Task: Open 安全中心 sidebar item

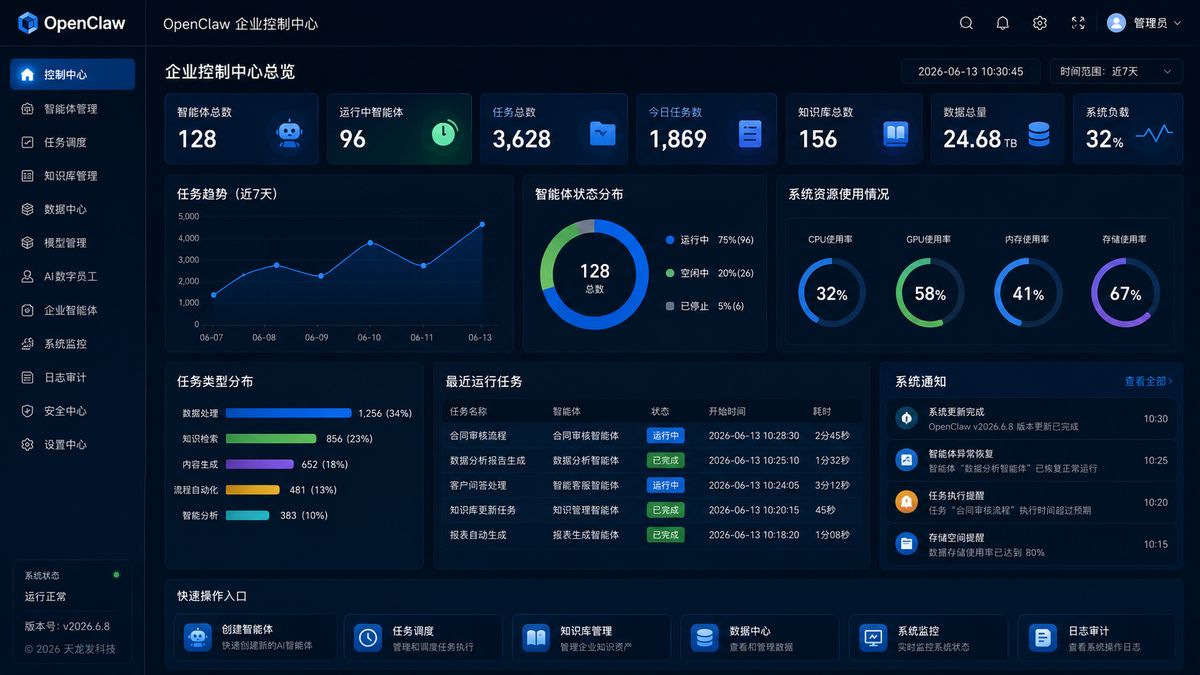Action: click(x=73, y=410)
